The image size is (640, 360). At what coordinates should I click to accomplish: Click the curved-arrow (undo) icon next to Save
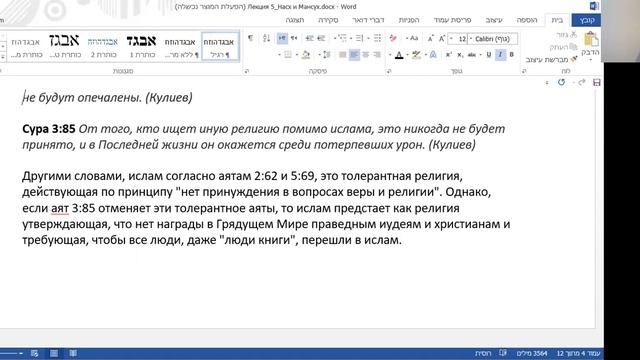(x=581, y=82)
